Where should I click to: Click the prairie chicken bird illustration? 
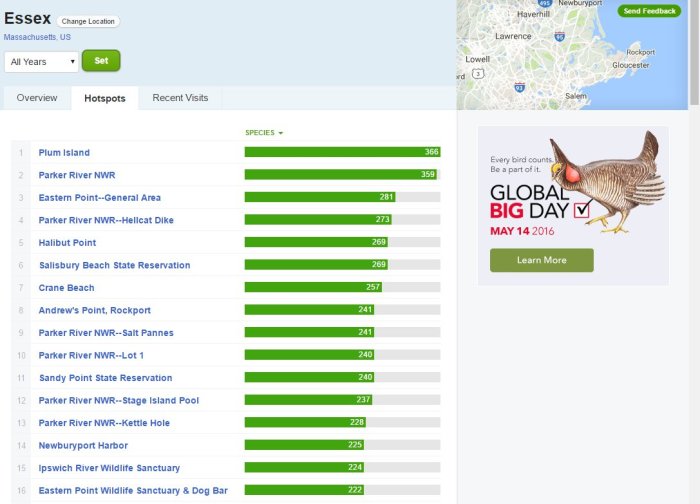click(x=604, y=185)
